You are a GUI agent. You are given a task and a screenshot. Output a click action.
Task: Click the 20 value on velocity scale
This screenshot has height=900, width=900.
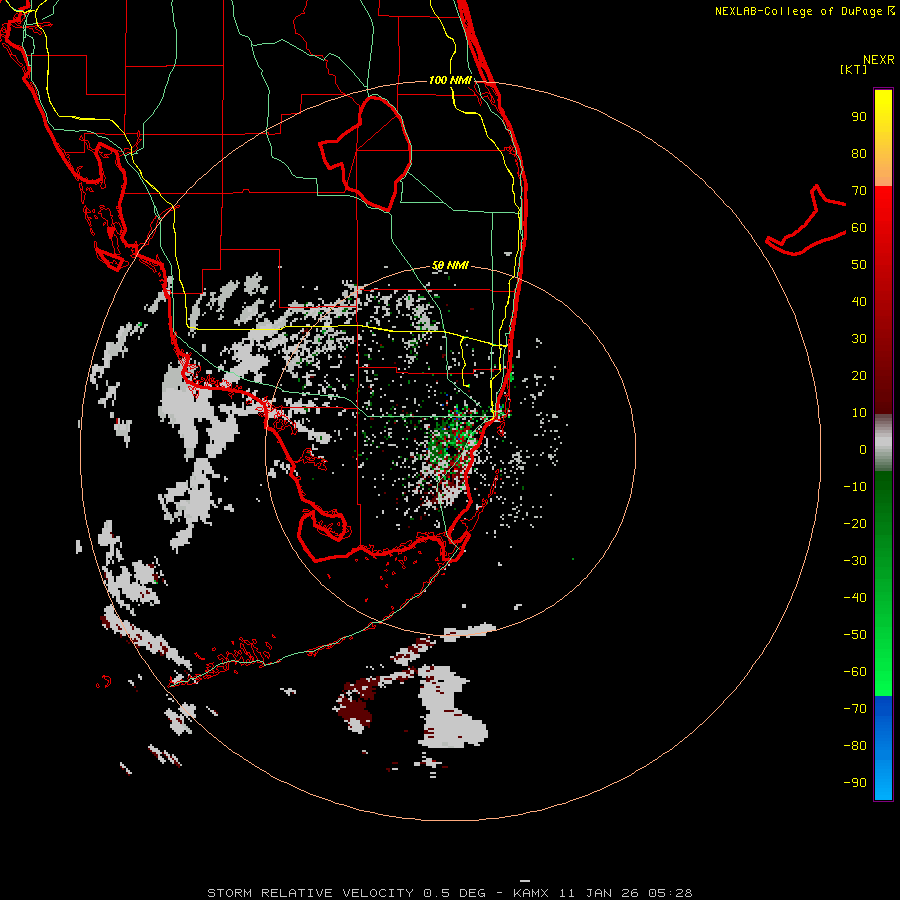[x=859, y=375]
